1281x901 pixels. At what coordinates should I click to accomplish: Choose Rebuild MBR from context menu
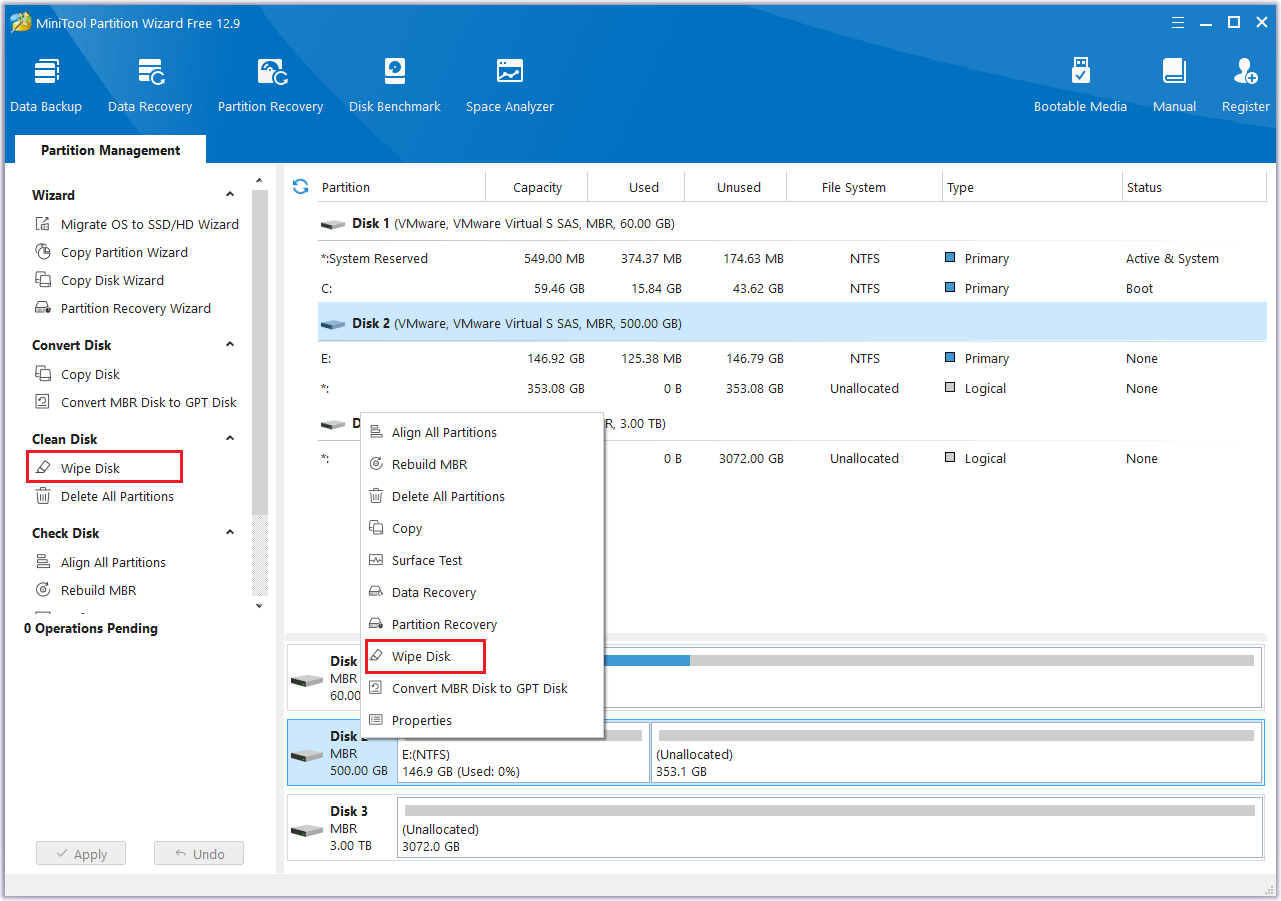[x=482, y=465]
